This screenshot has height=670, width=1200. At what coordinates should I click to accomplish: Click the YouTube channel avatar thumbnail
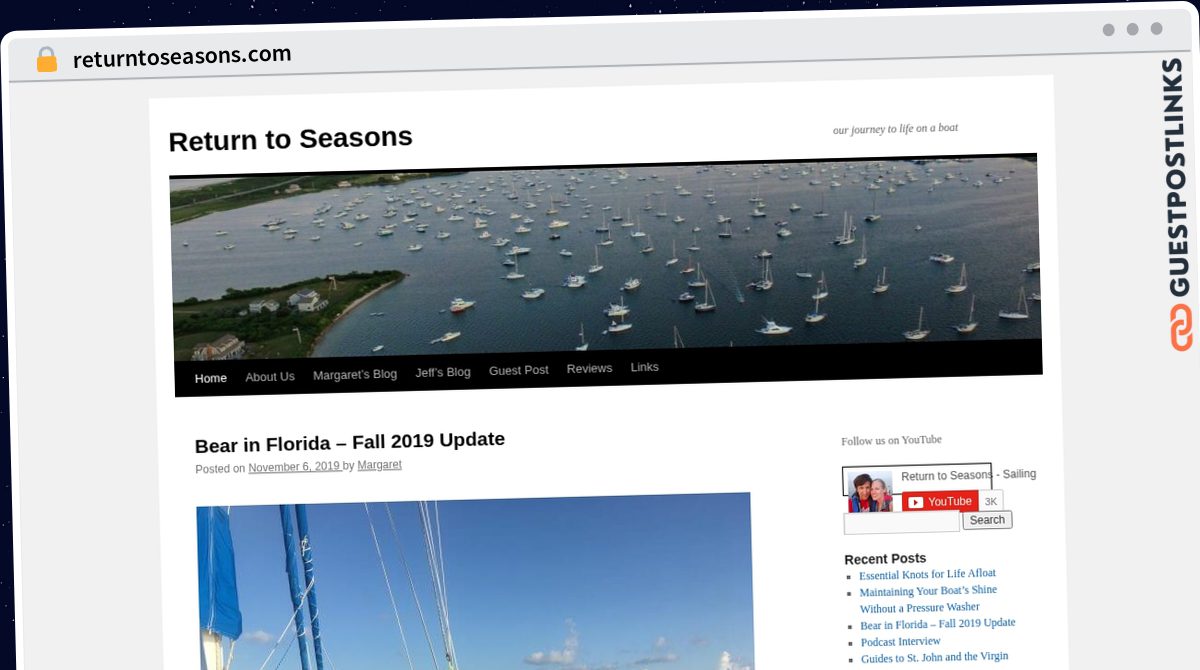[x=870, y=492]
